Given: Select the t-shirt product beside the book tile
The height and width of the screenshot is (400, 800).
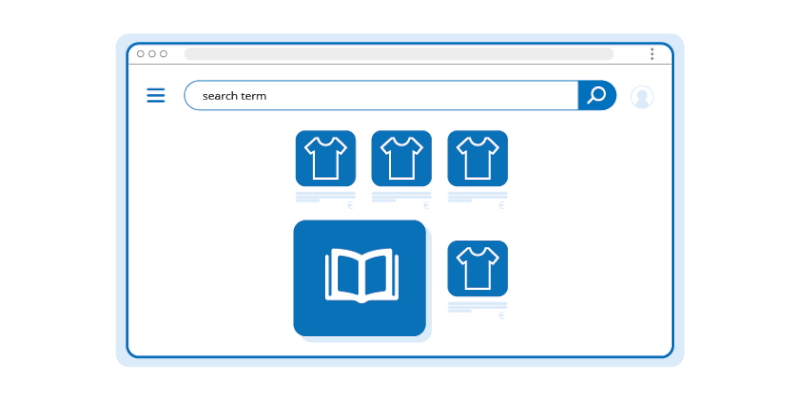Looking at the screenshot, I should click(478, 268).
